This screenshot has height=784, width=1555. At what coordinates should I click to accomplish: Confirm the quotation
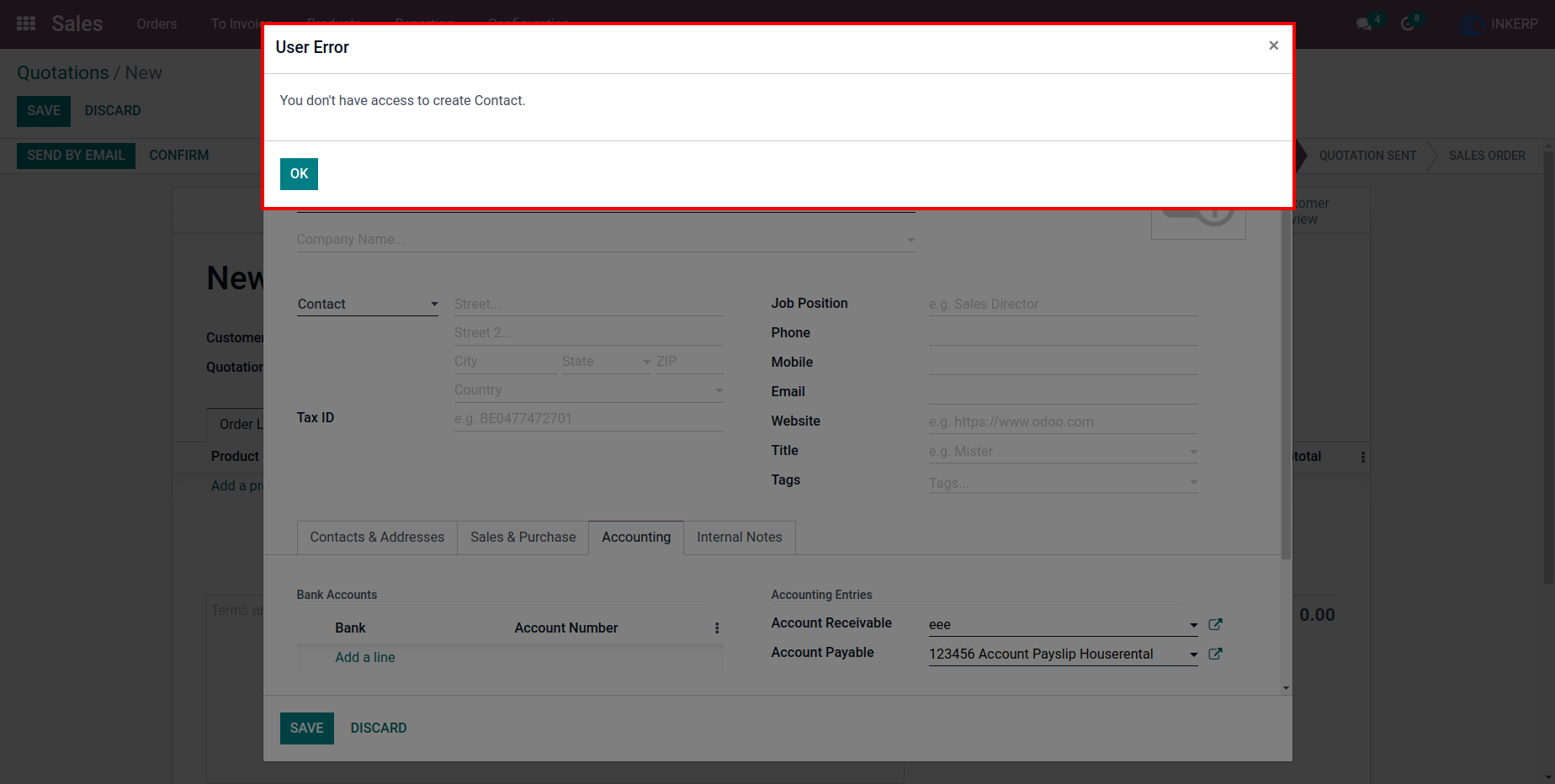coord(179,156)
